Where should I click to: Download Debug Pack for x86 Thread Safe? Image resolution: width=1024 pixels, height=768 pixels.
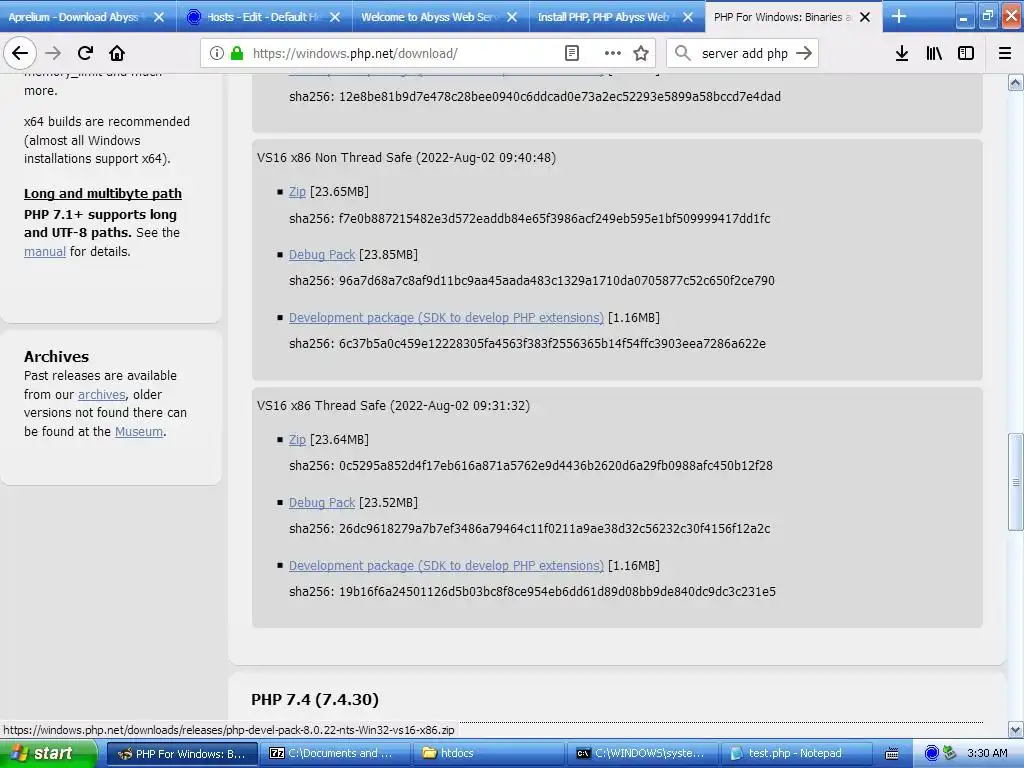[322, 503]
